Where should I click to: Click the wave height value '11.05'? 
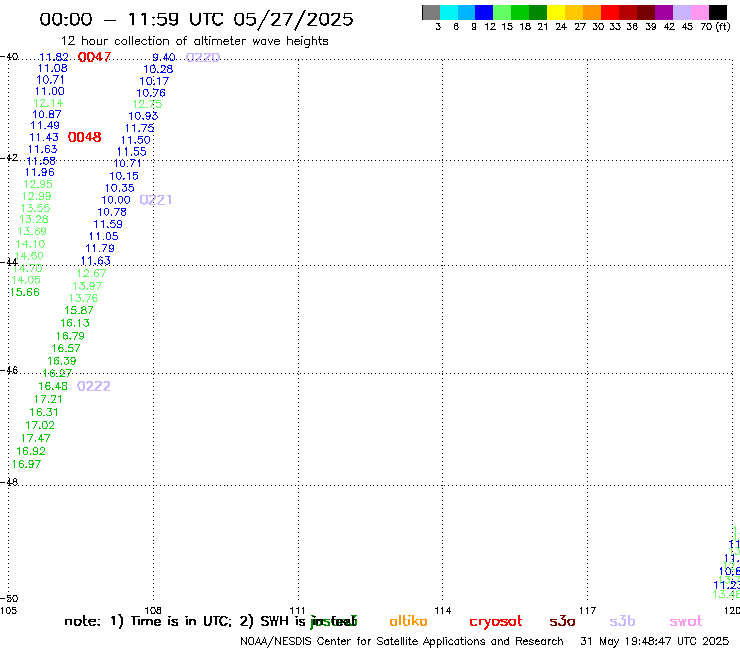(x=103, y=236)
